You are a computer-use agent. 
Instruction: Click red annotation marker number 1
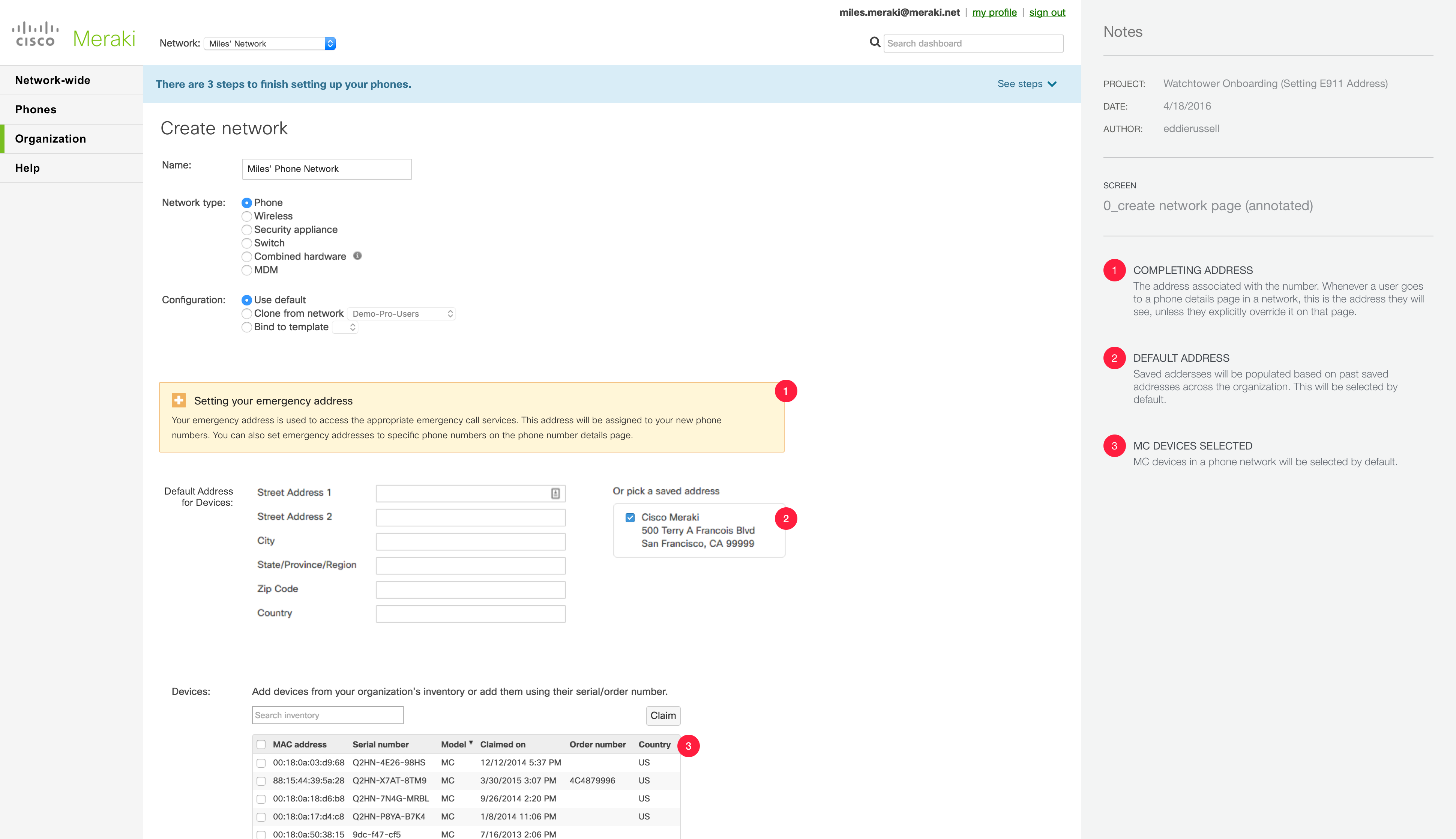coord(786,391)
